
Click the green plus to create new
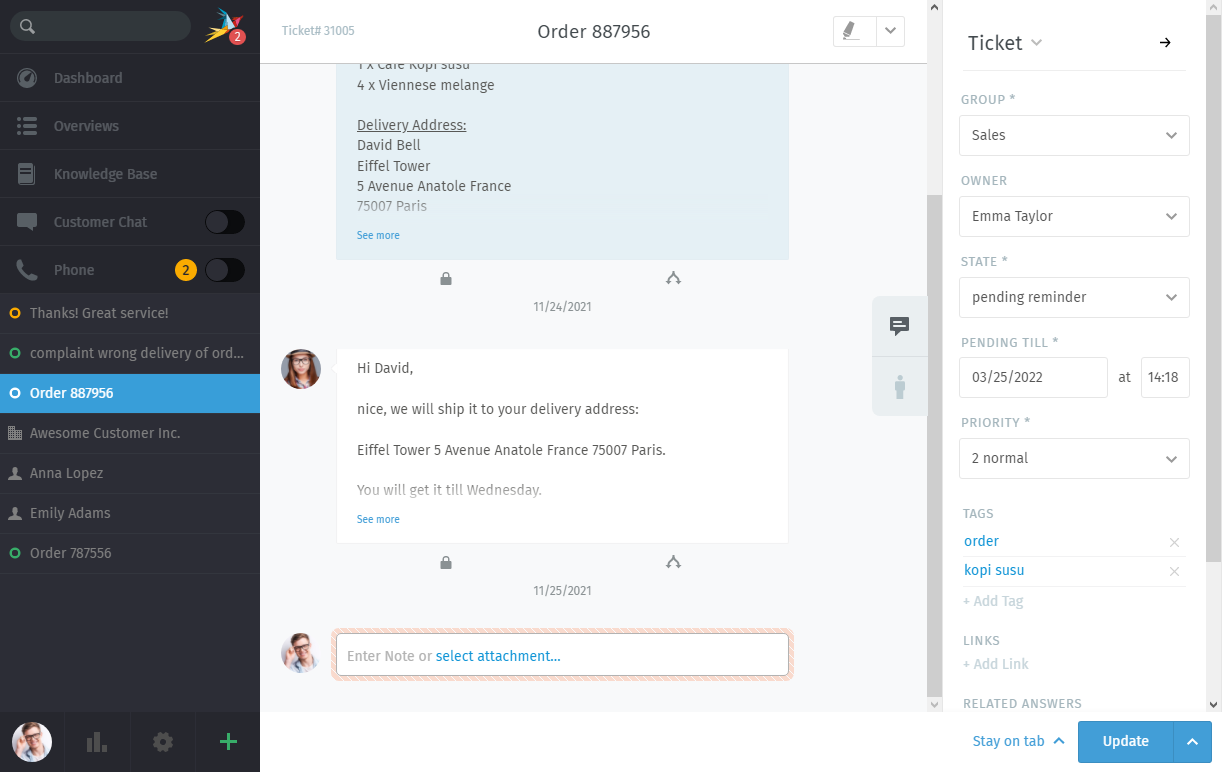tap(228, 742)
